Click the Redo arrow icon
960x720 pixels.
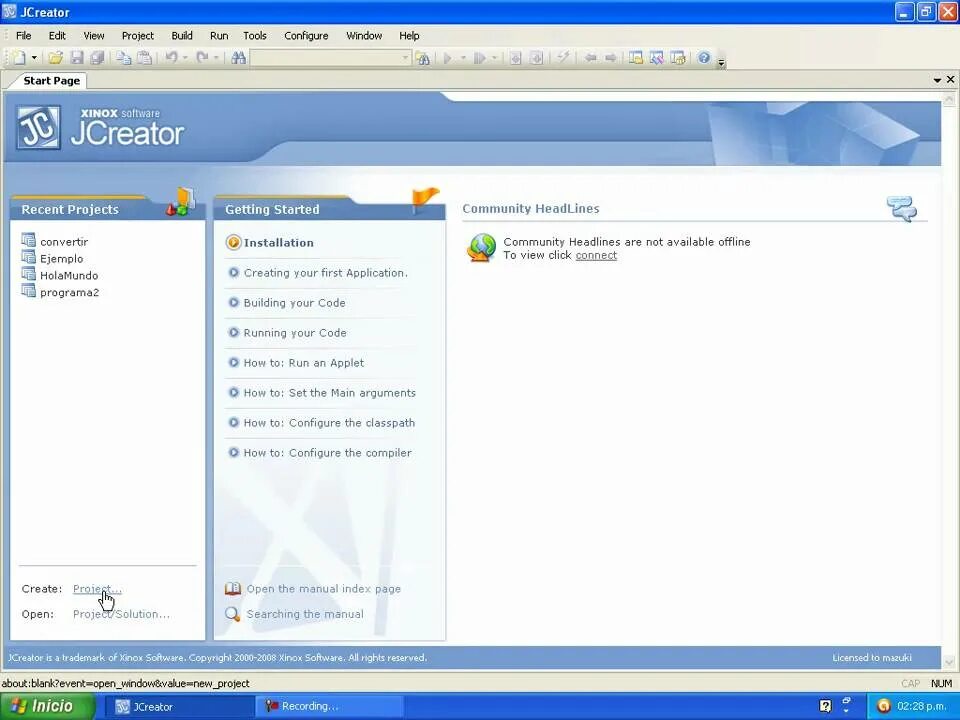pyautogui.click(x=202, y=58)
